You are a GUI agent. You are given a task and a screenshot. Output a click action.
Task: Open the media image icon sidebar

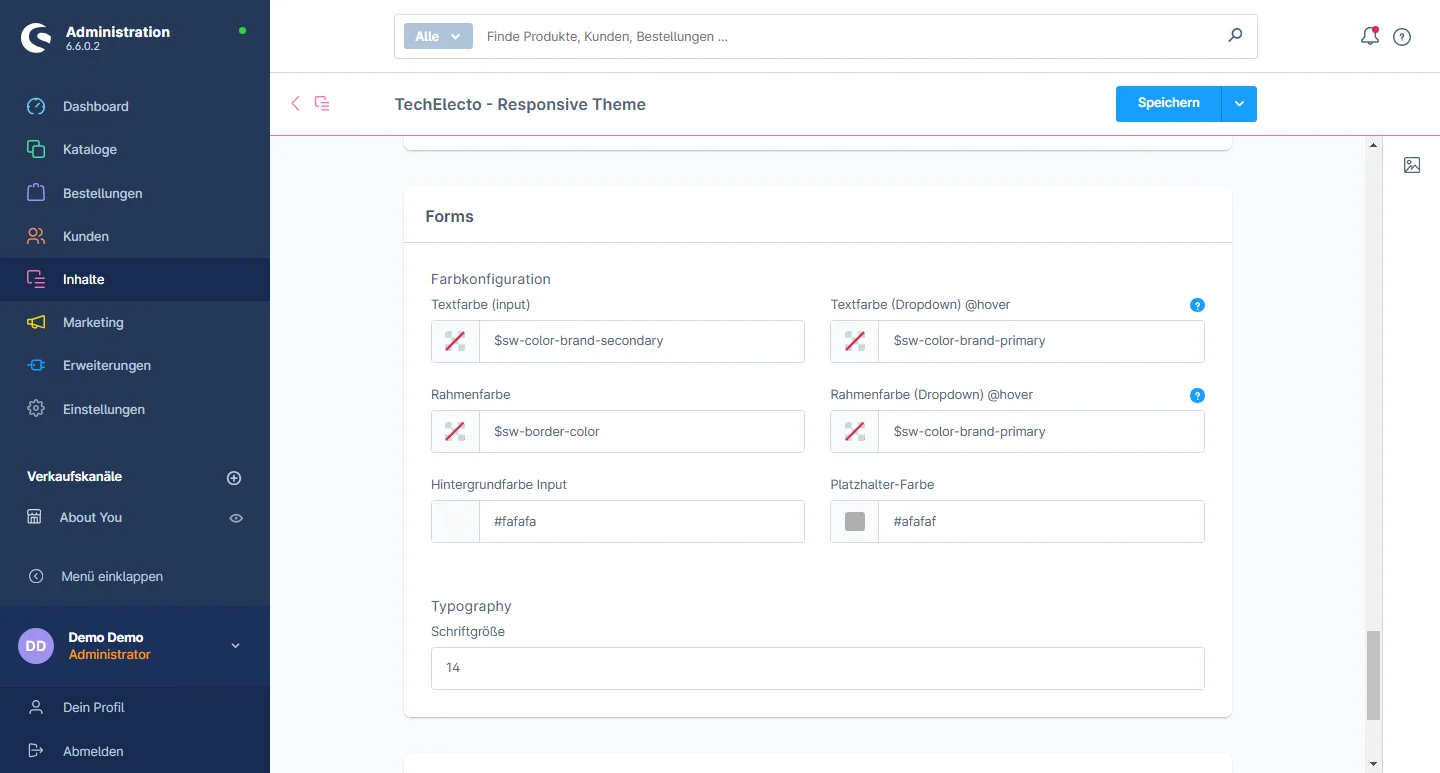(1412, 165)
